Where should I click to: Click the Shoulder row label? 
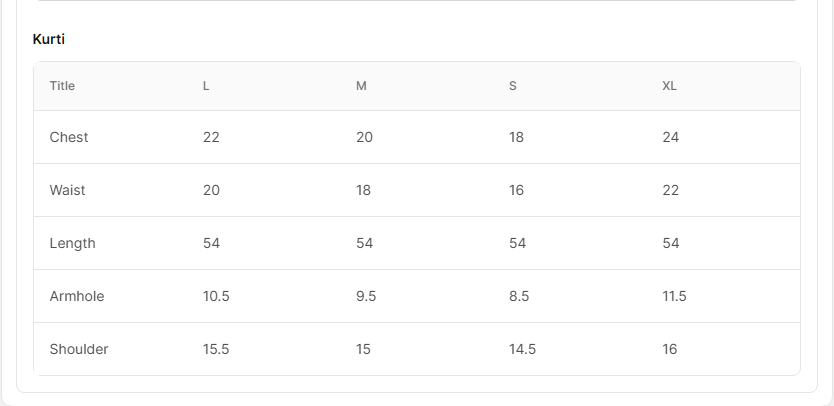[x=79, y=349]
